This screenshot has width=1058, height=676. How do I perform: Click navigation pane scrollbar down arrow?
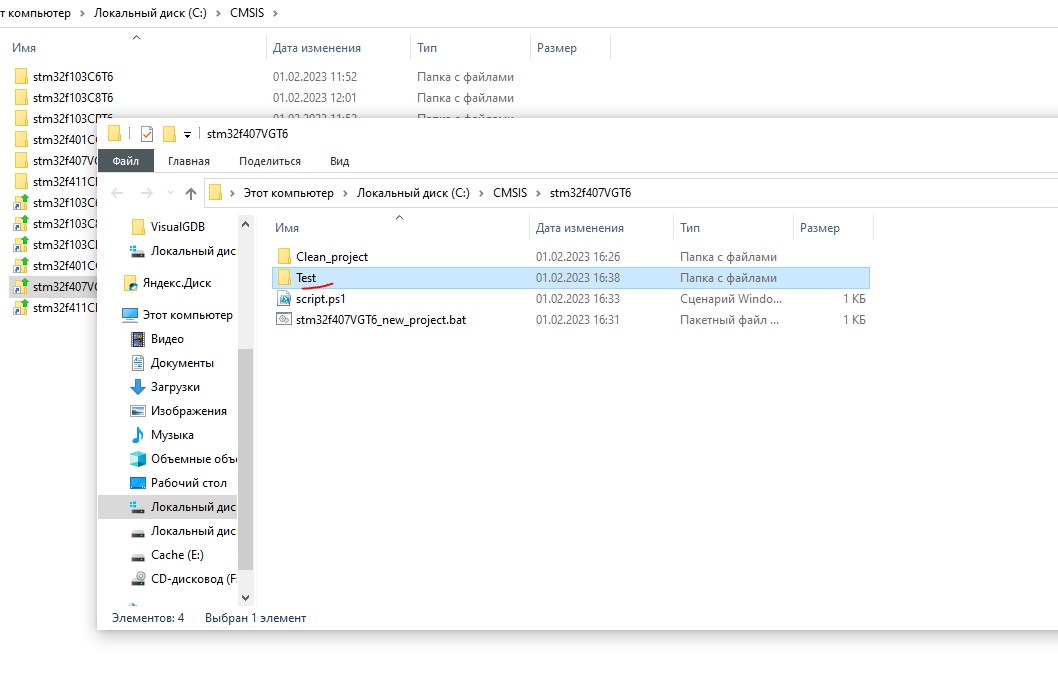pos(245,597)
